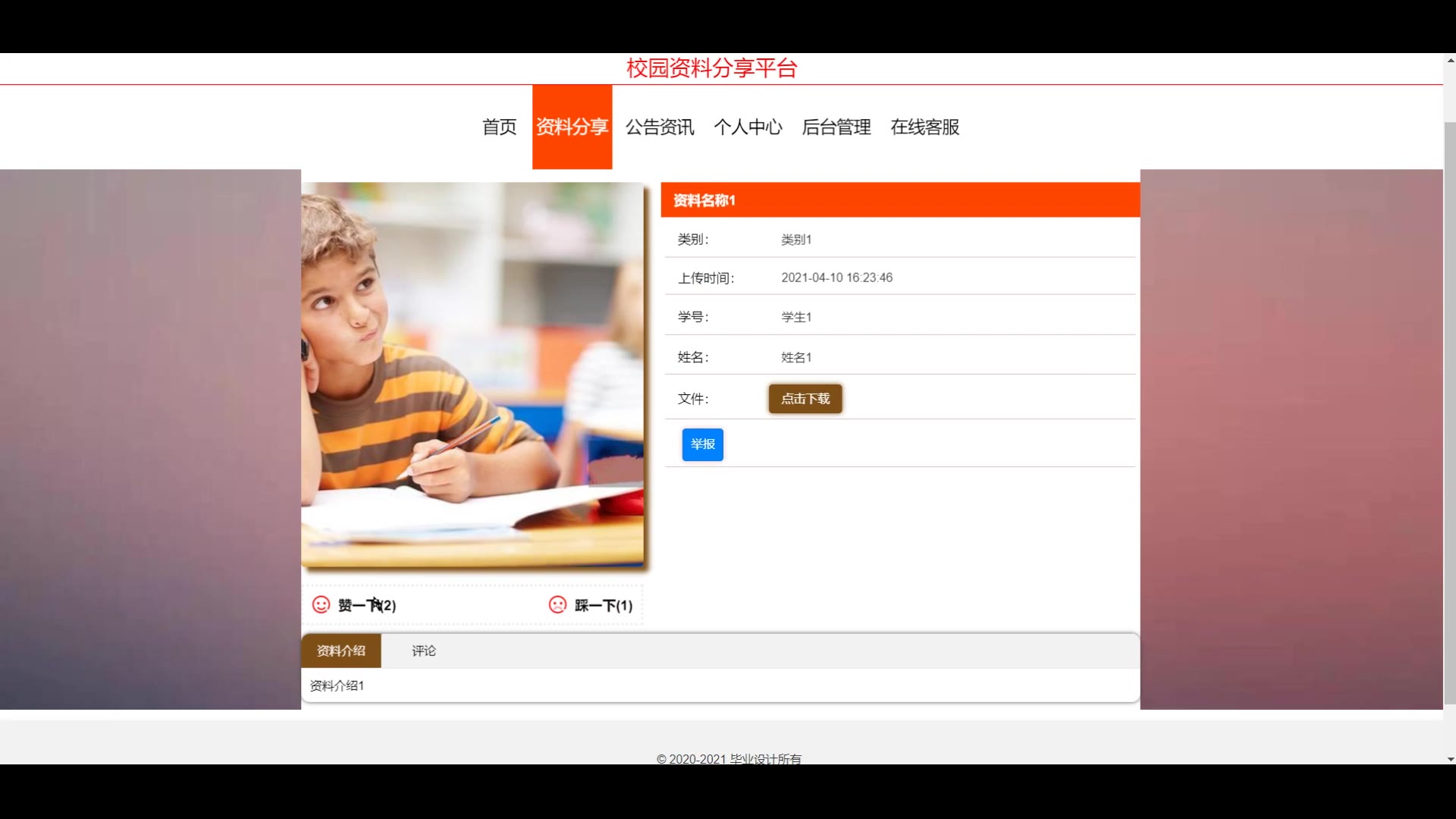This screenshot has height=819, width=1456.
Task: Click the smiley icon beside 赞一下
Action: (322, 604)
